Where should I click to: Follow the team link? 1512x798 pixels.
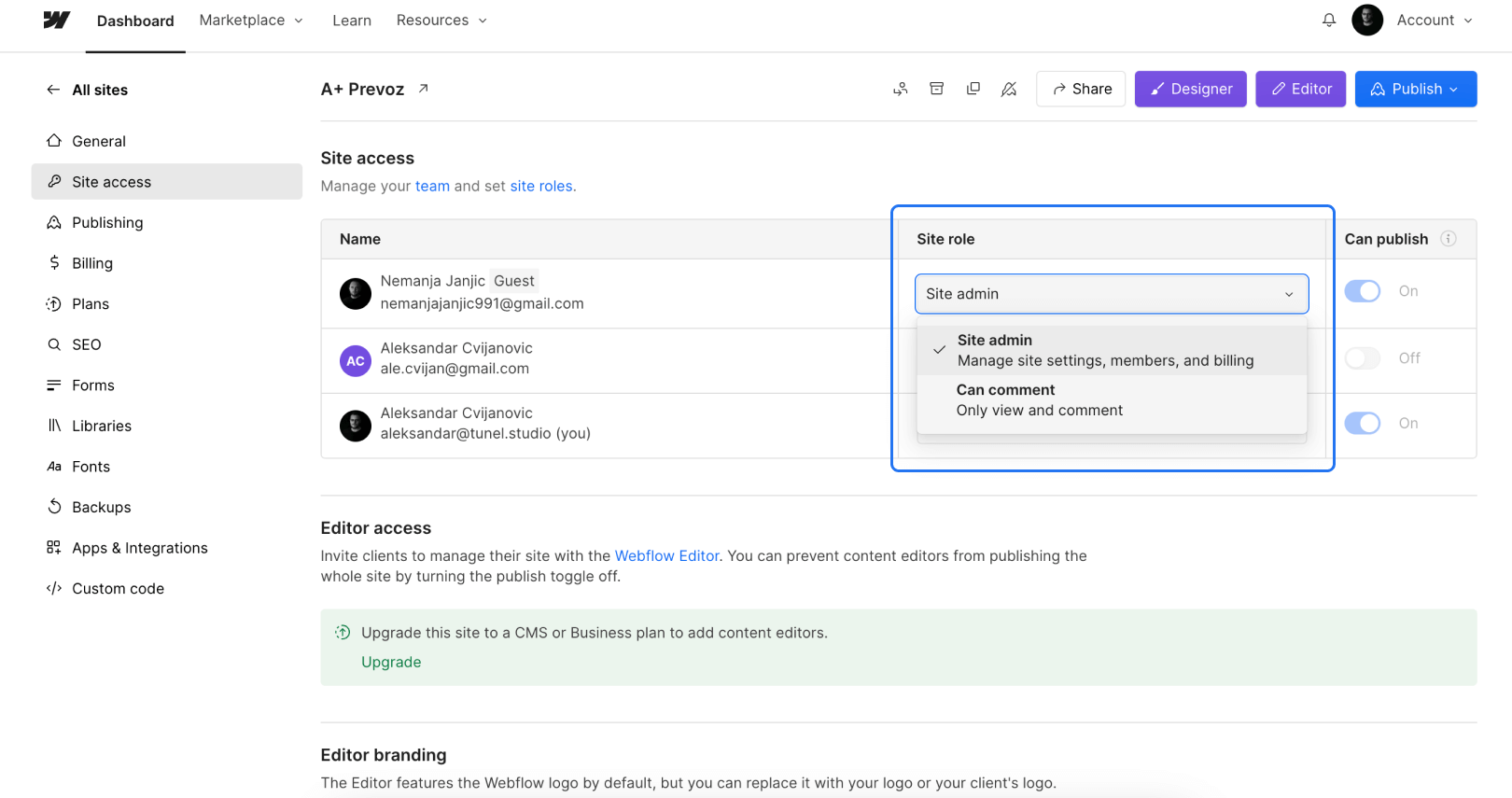click(432, 186)
